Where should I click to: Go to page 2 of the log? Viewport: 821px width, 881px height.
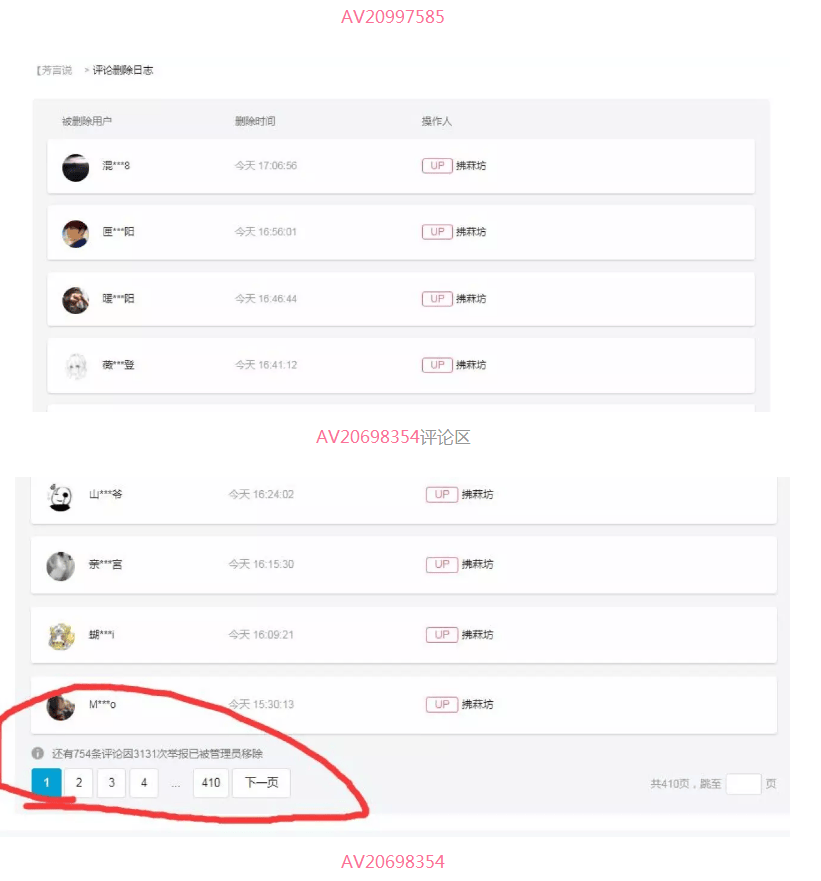[x=79, y=783]
